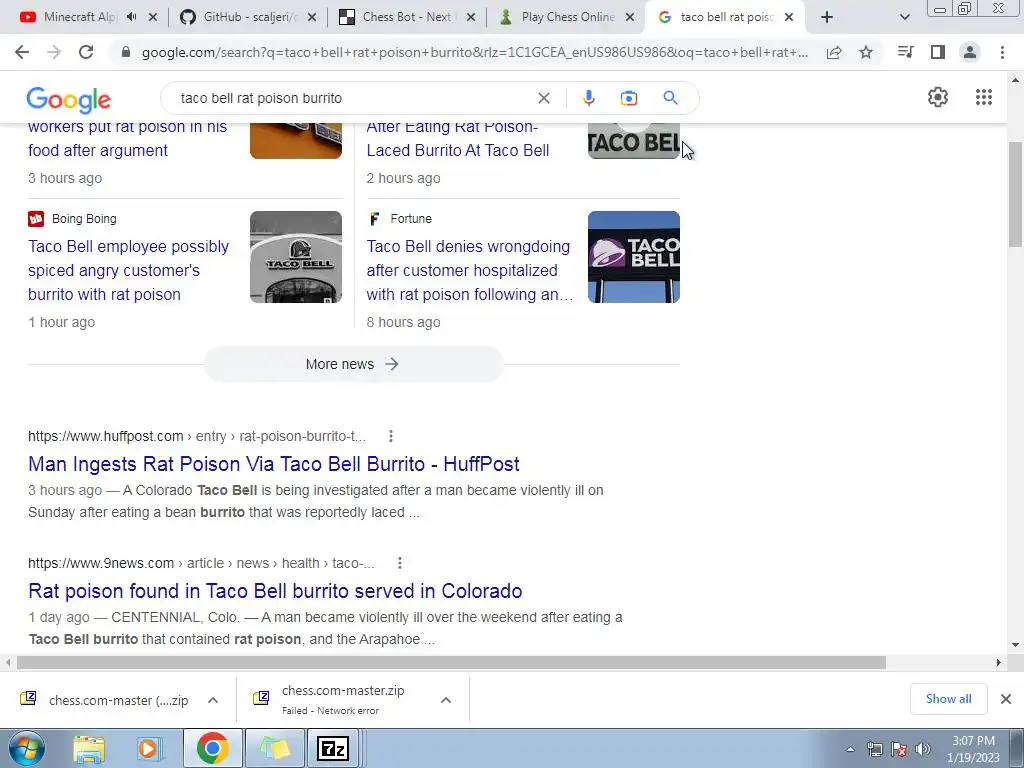Open the tab search dropdown
Viewport: 1024px width, 768px height.
point(904,17)
